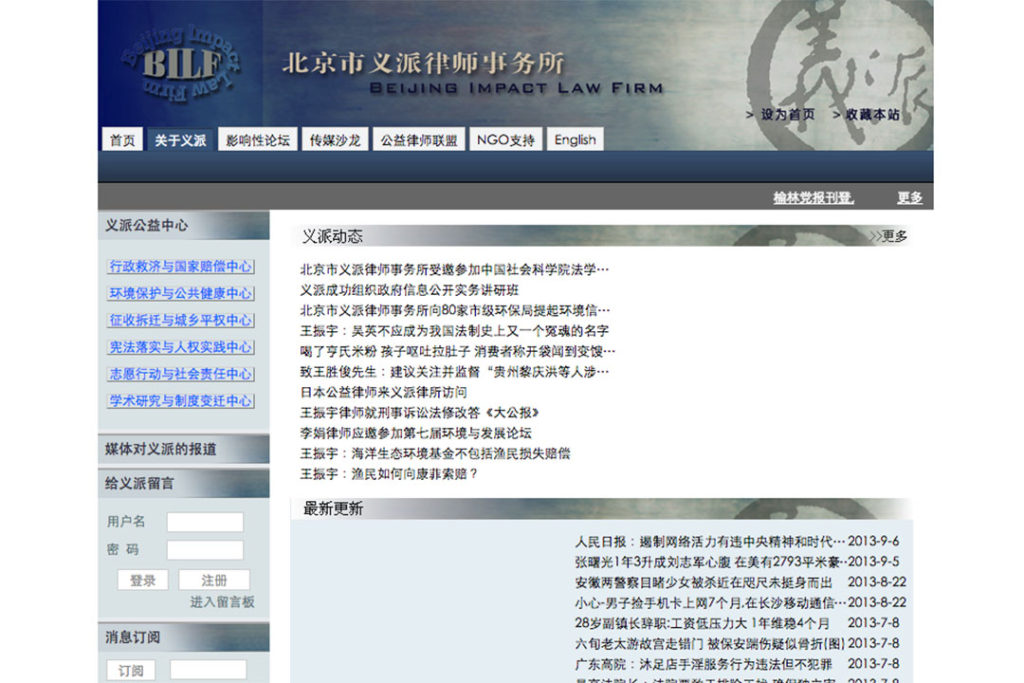Image resolution: width=1024 pixels, height=683 pixels.
Task: Click the 密码 password input field
Action: [205, 550]
